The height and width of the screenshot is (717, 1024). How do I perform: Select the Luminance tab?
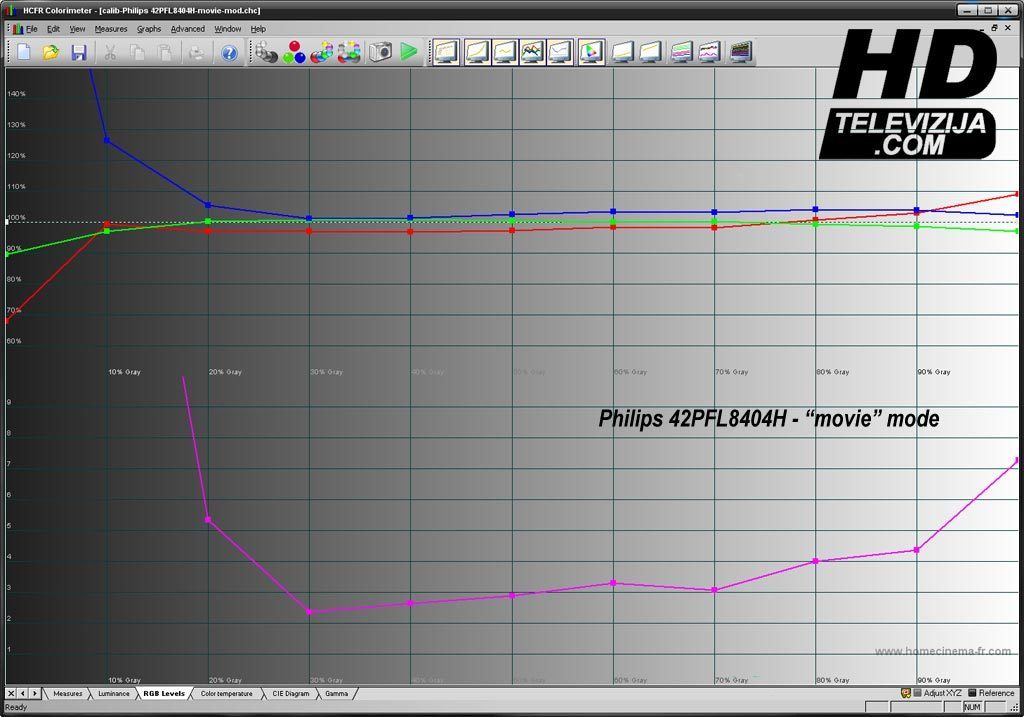113,693
